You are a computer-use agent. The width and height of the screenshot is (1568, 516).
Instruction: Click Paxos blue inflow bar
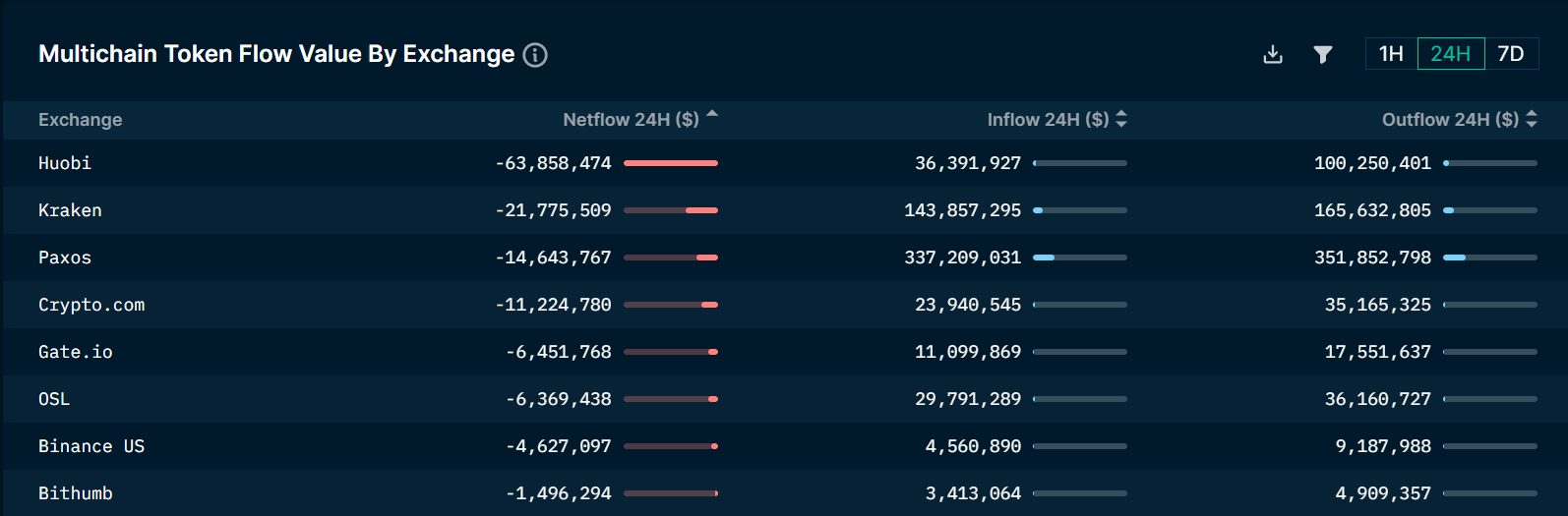[1044, 258]
